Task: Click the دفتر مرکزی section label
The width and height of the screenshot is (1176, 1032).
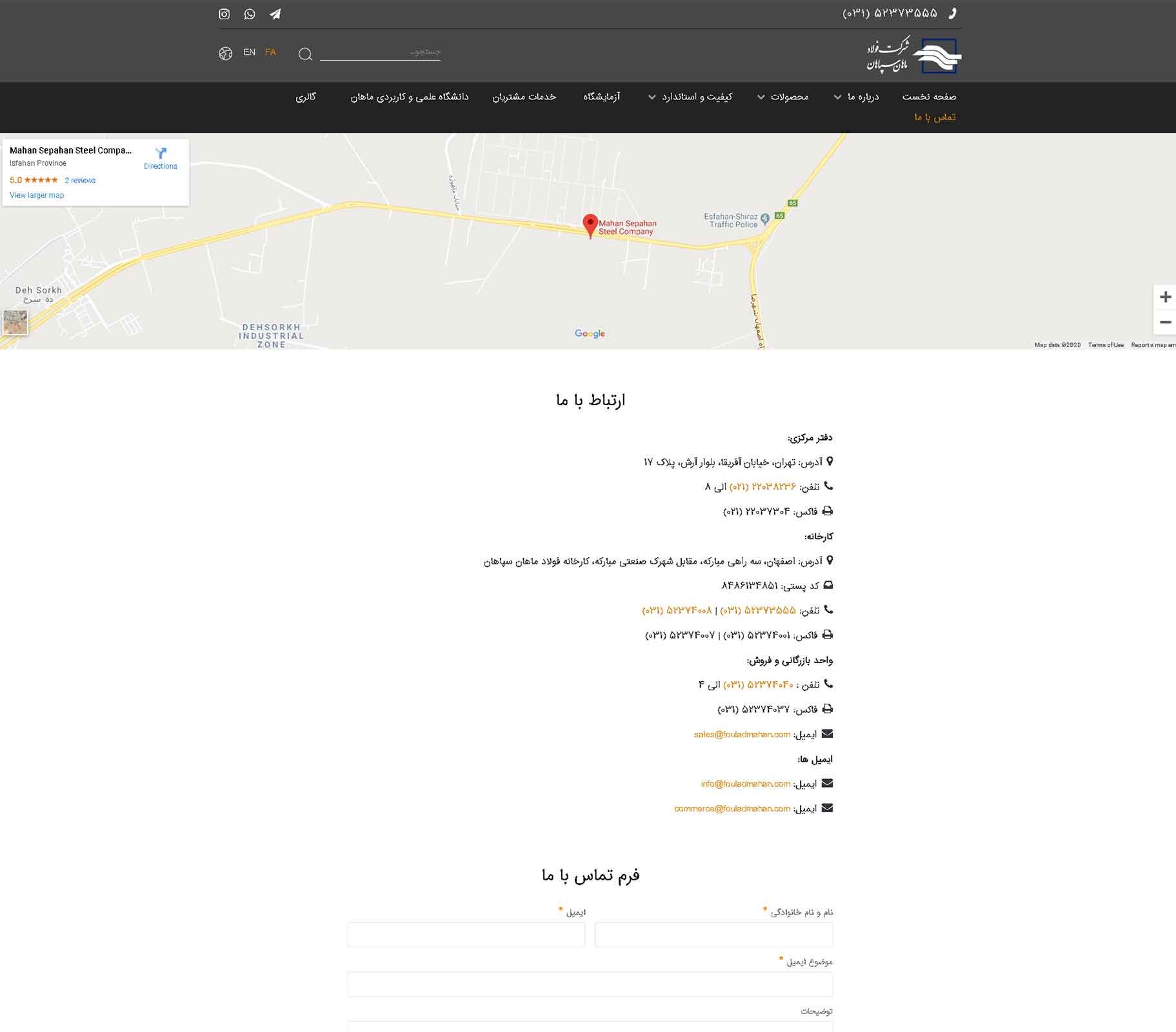Action: [810, 438]
